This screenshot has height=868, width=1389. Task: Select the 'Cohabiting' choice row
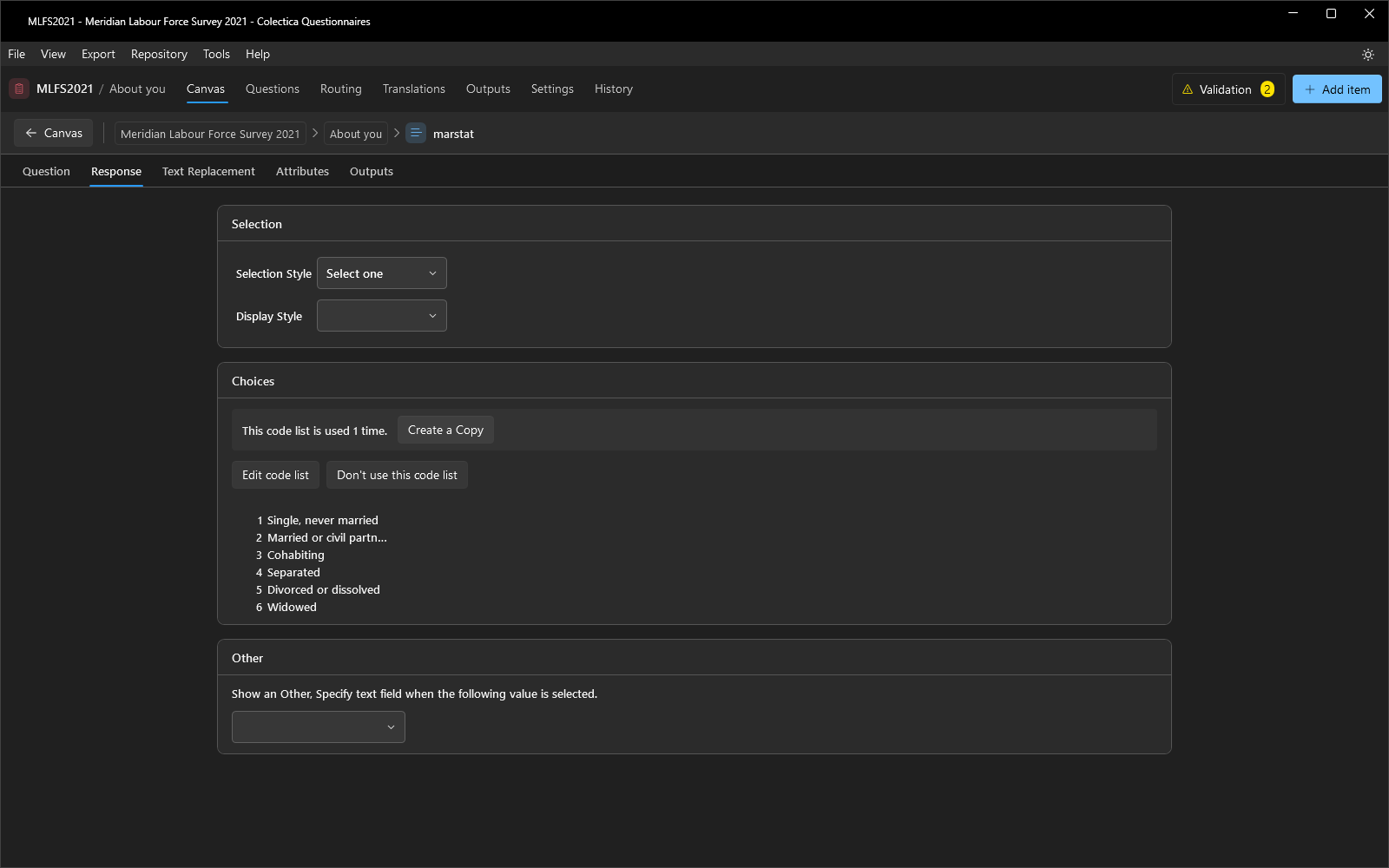(x=290, y=555)
